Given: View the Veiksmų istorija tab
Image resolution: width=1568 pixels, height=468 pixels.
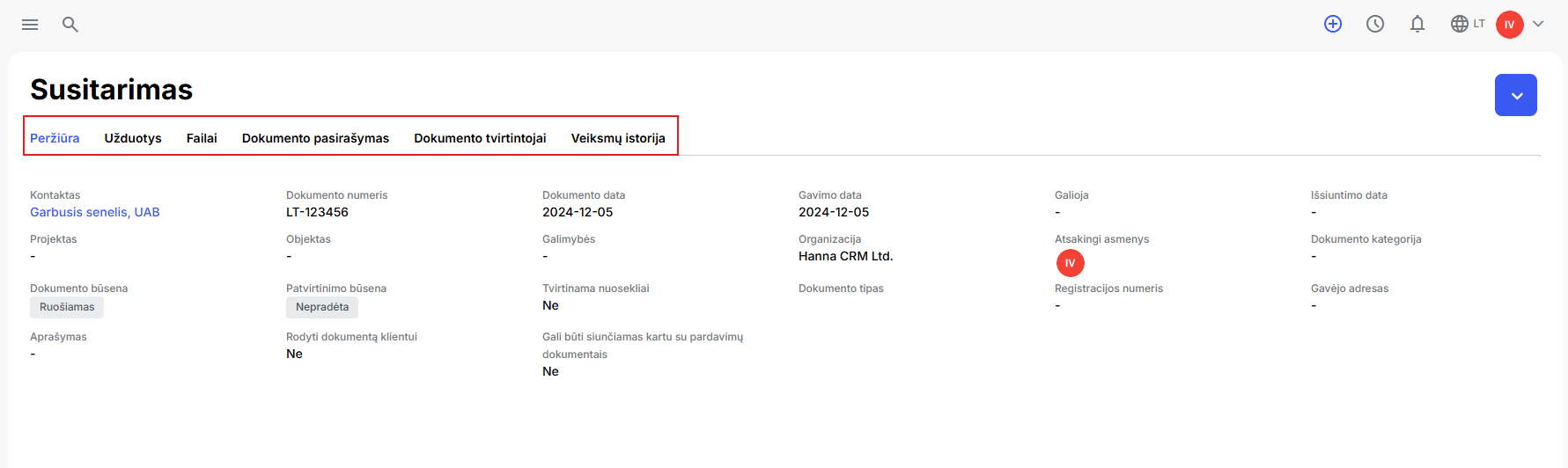Looking at the screenshot, I should [618, 138].
